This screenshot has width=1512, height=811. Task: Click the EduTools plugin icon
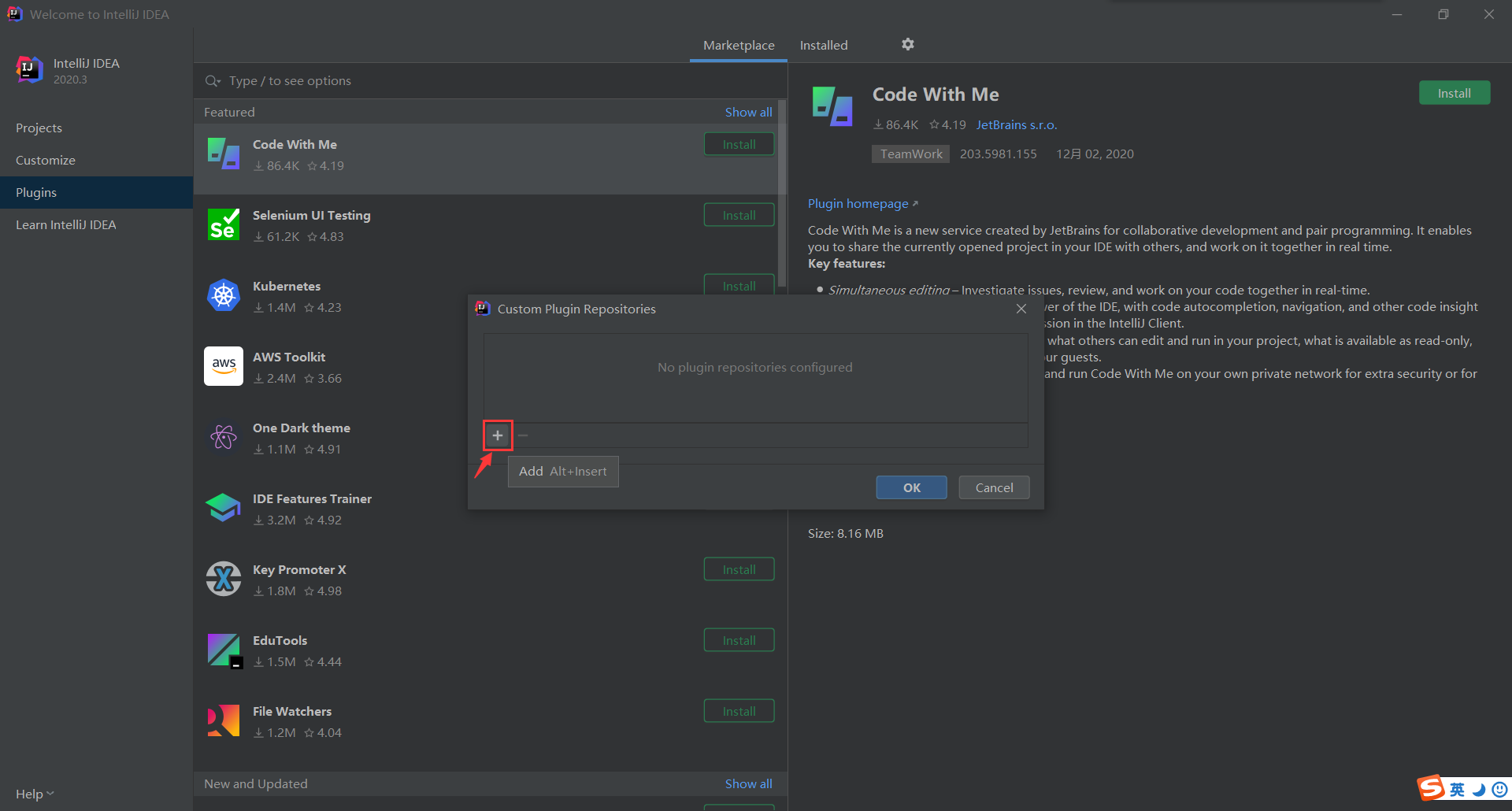224,650
